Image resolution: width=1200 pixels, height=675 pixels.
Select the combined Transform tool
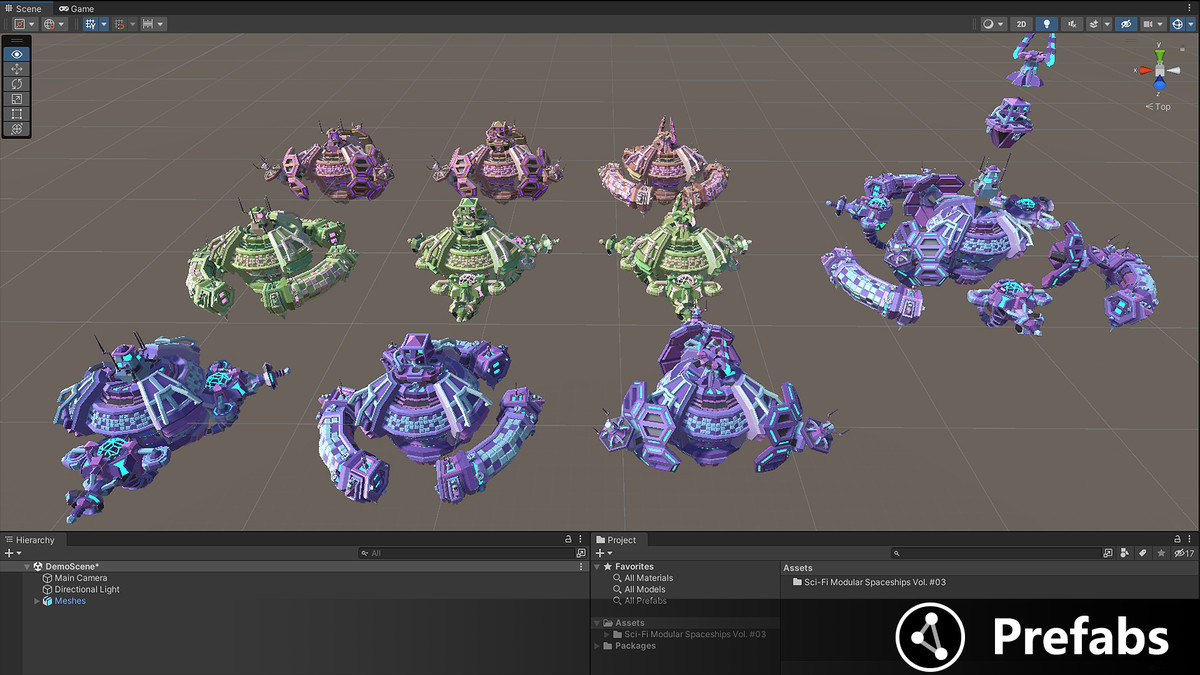pos(17,129)
